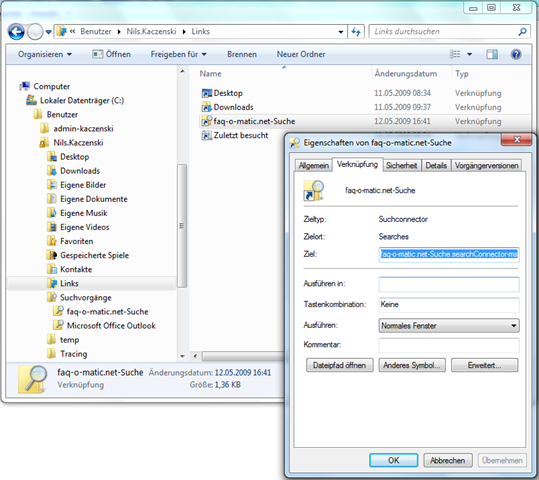The width and height of the screenshot is (539, 480).
Task: Click Neuer Ordner in the toolbar
Action: (x=301, y=54)
